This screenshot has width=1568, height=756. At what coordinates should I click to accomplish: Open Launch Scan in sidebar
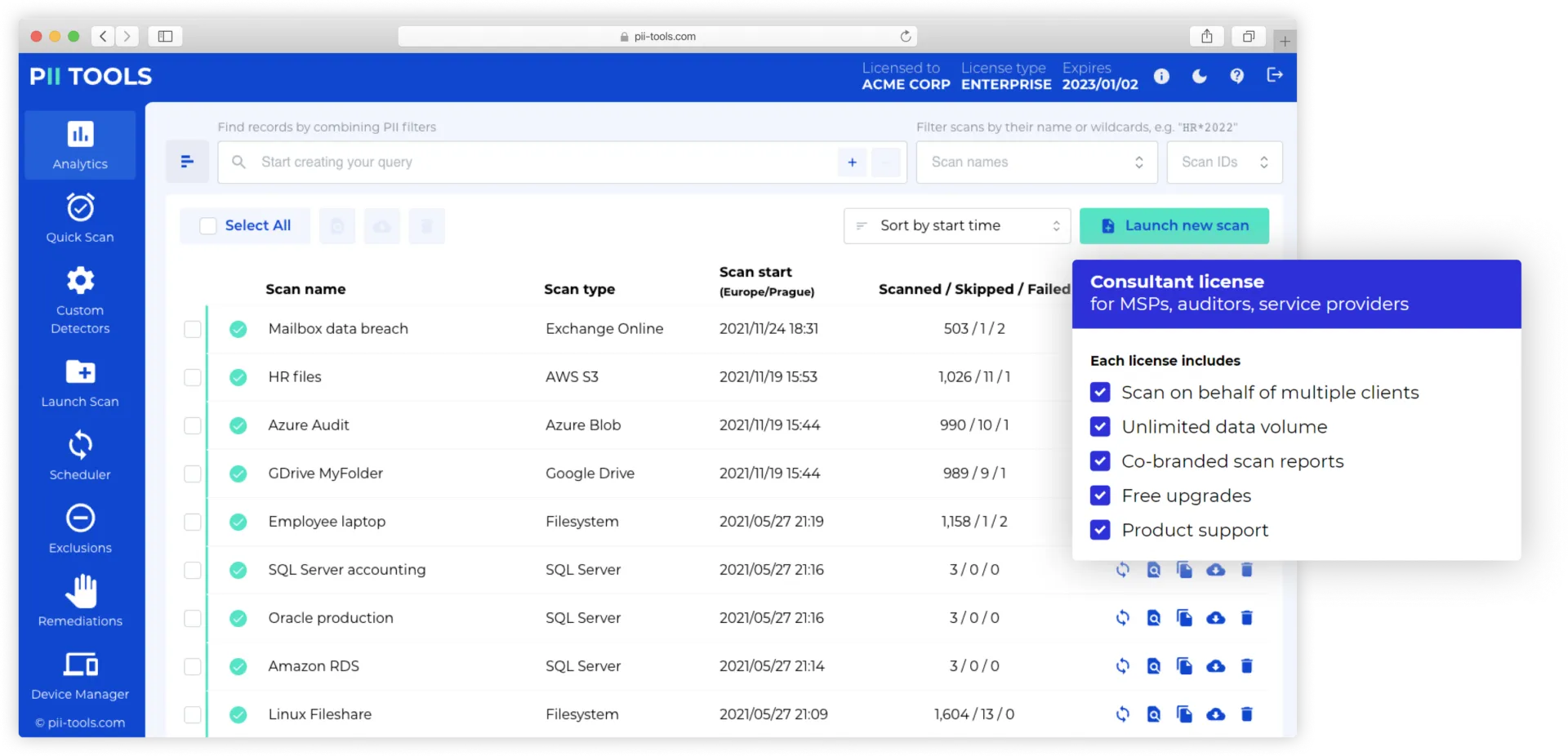coord(80,383)
